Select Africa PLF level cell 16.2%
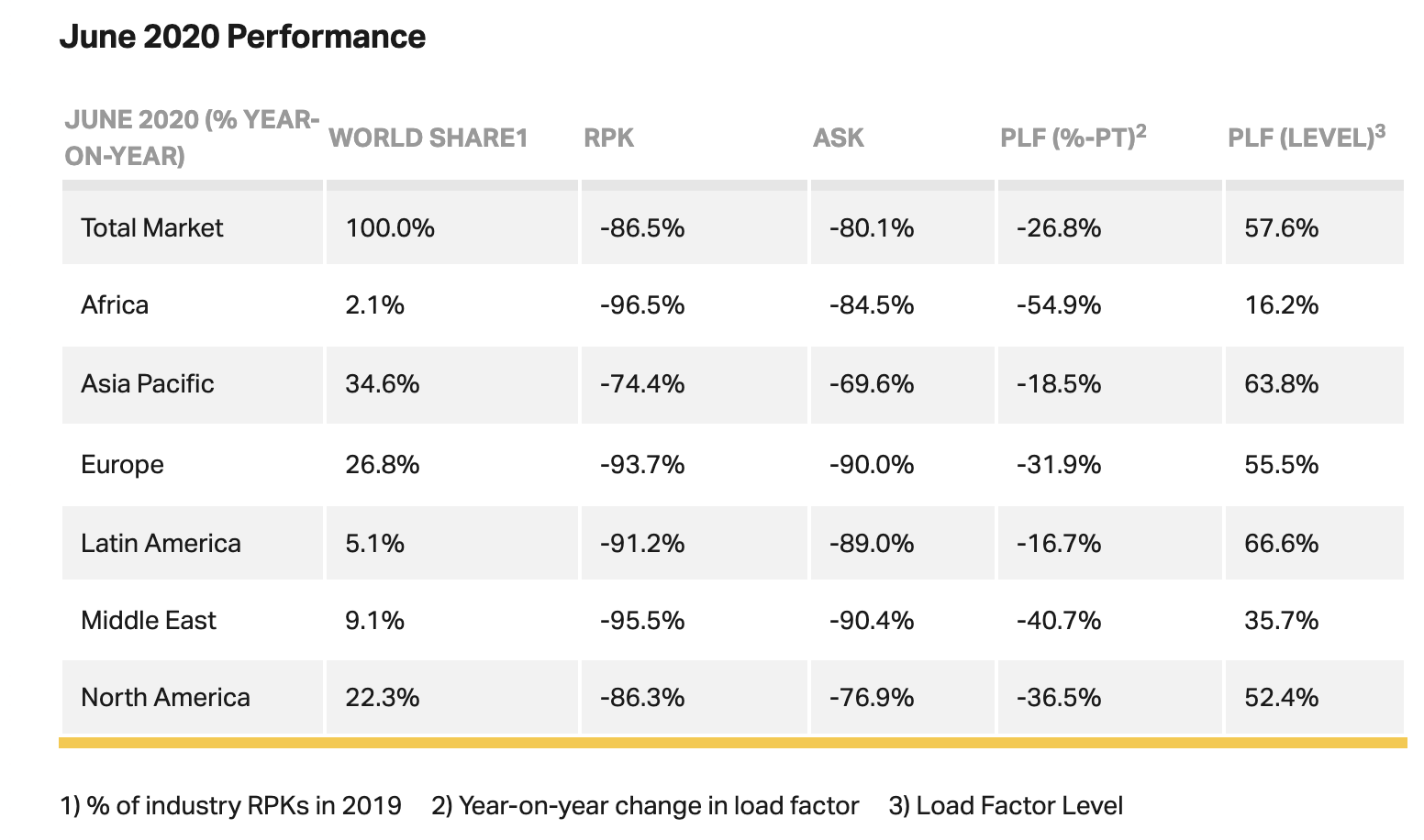 (1281, 304)
